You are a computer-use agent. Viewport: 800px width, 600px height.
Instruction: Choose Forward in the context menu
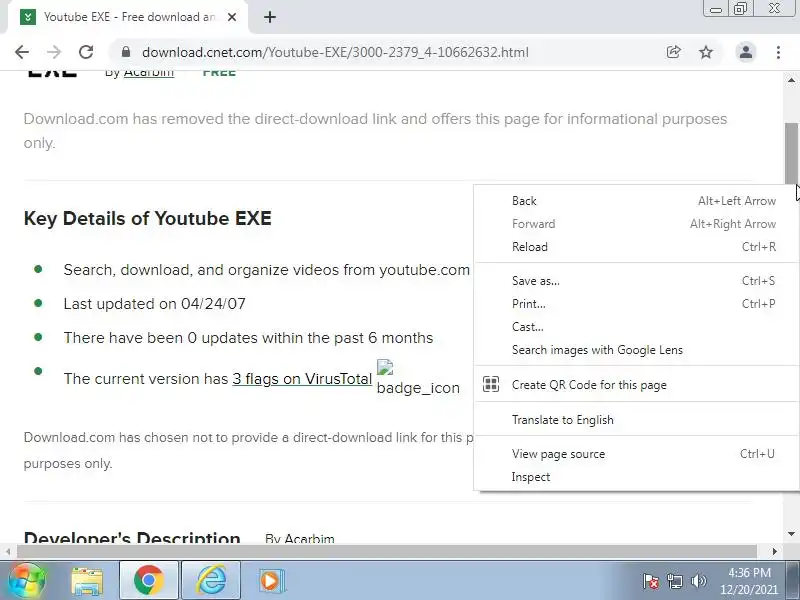637,224
